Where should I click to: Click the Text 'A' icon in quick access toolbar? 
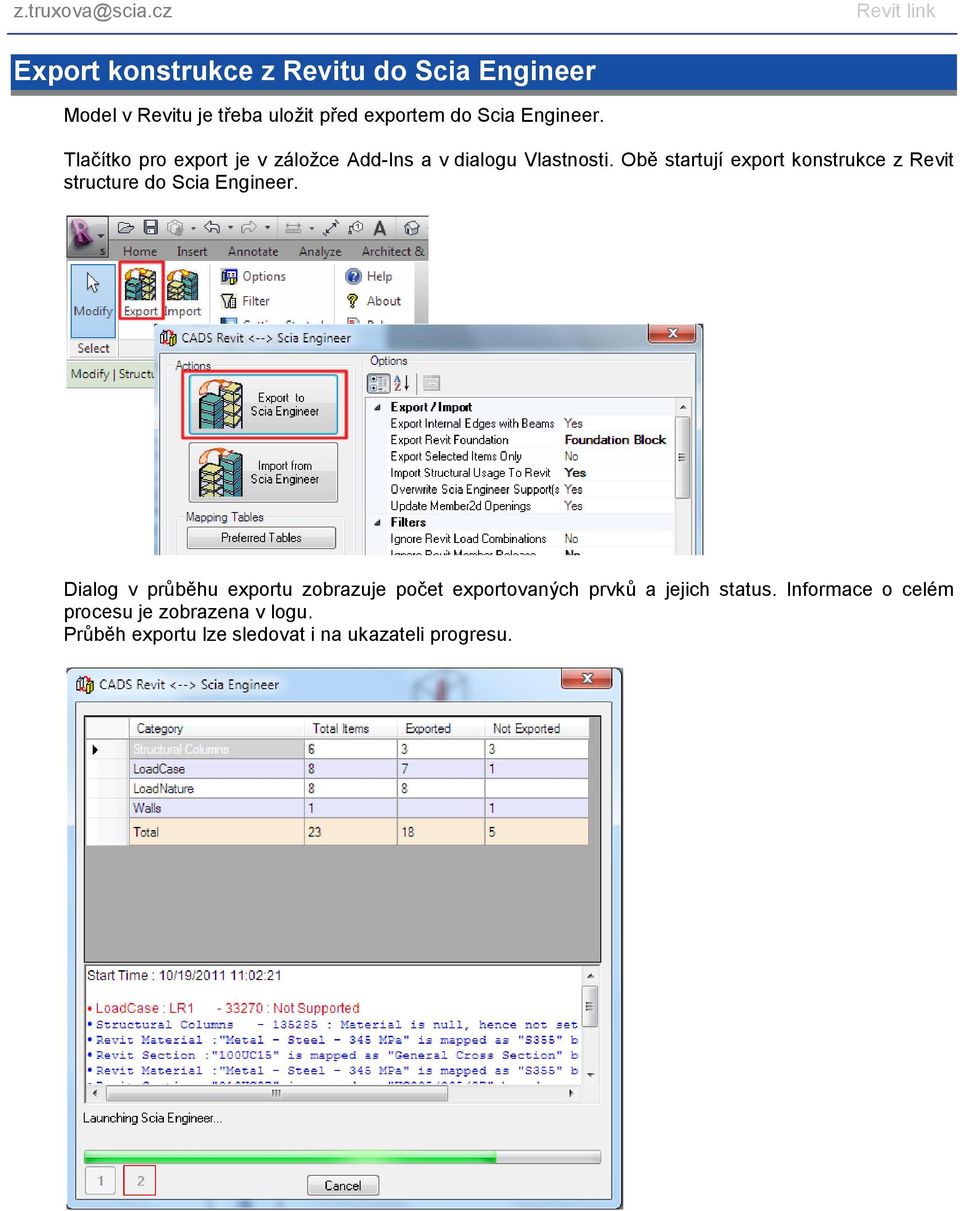380,228
